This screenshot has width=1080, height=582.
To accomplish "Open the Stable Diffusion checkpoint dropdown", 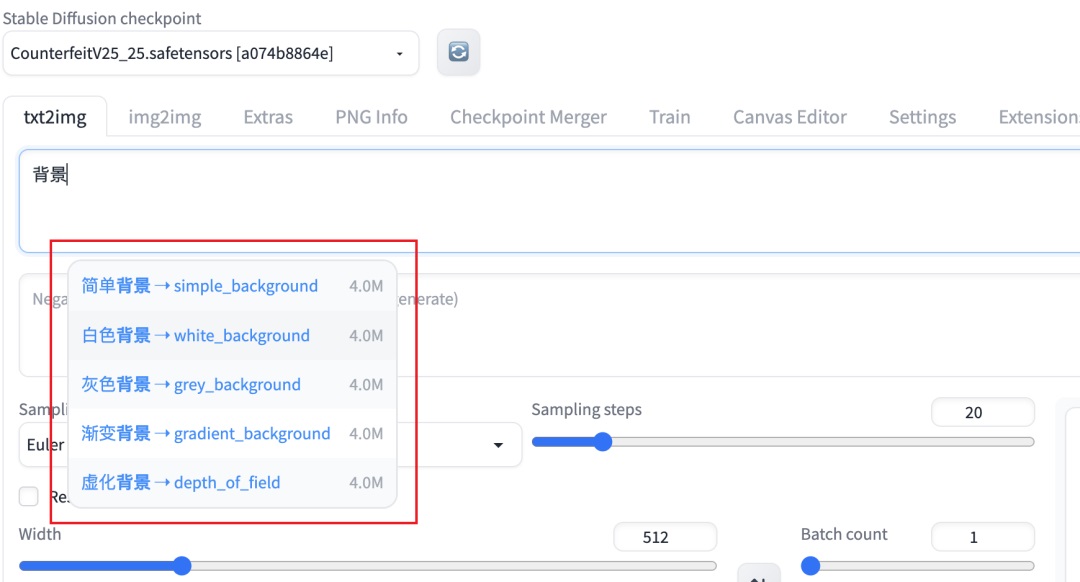I will 210,54.
